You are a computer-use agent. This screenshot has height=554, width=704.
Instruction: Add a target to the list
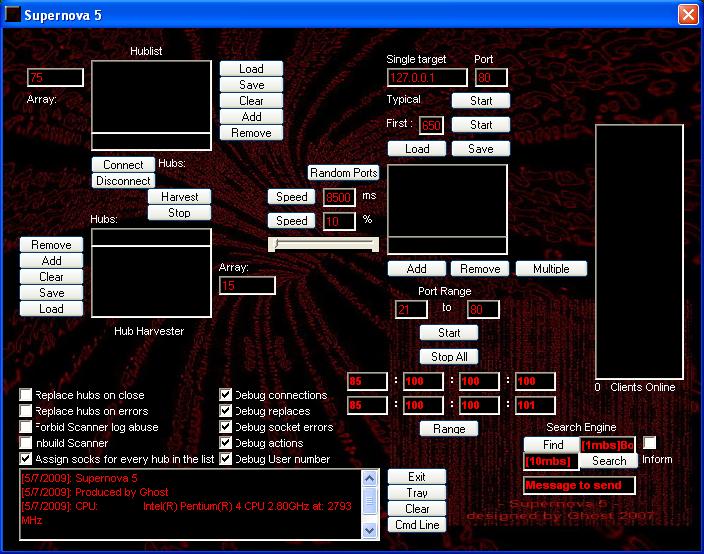tap(417, 268)
